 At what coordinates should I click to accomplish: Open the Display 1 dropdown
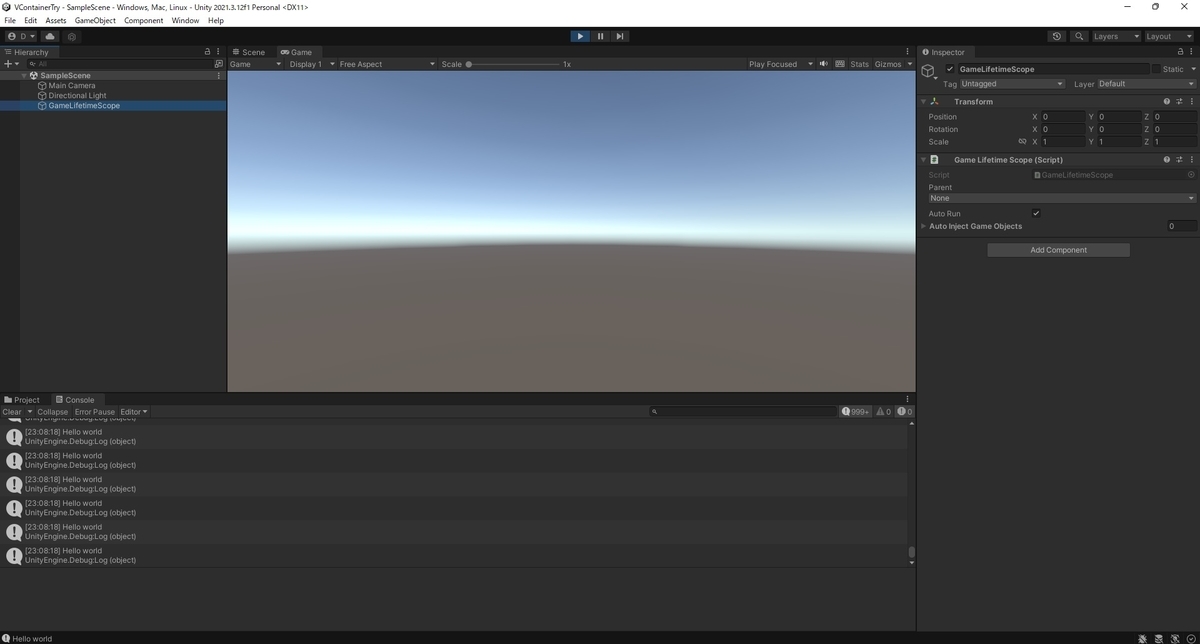(311, 64)
